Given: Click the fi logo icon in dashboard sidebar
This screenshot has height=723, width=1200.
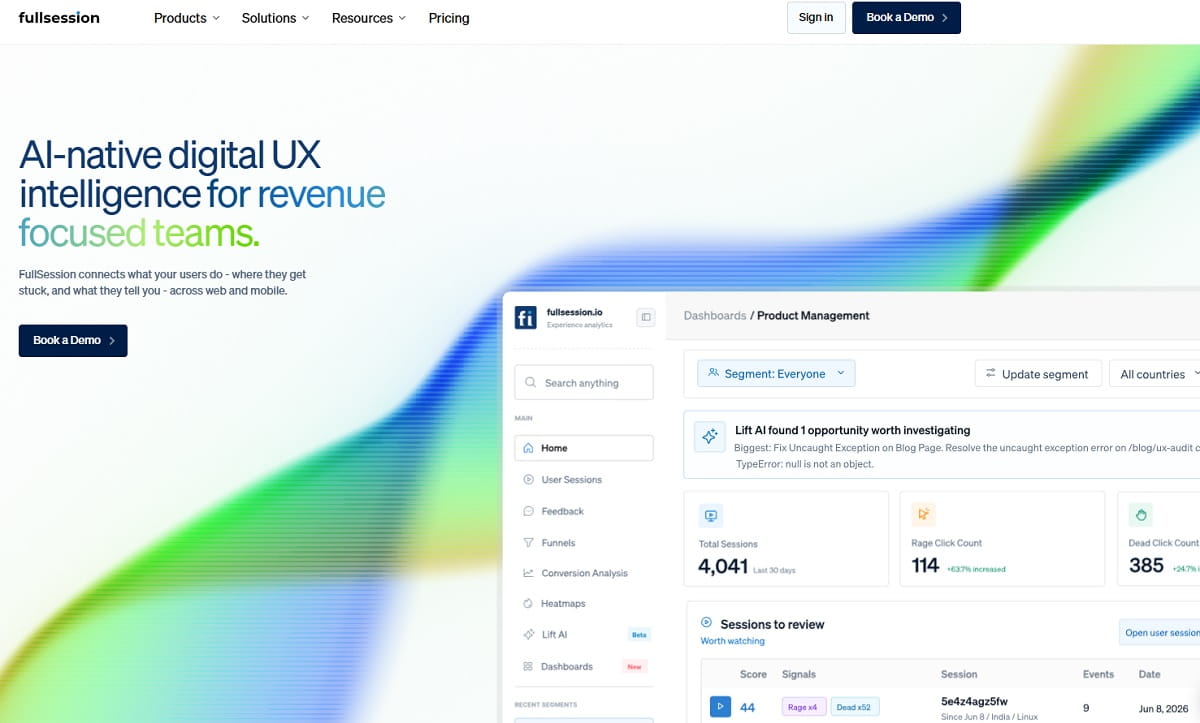Looking at the screenshot, I should (525, 318).
